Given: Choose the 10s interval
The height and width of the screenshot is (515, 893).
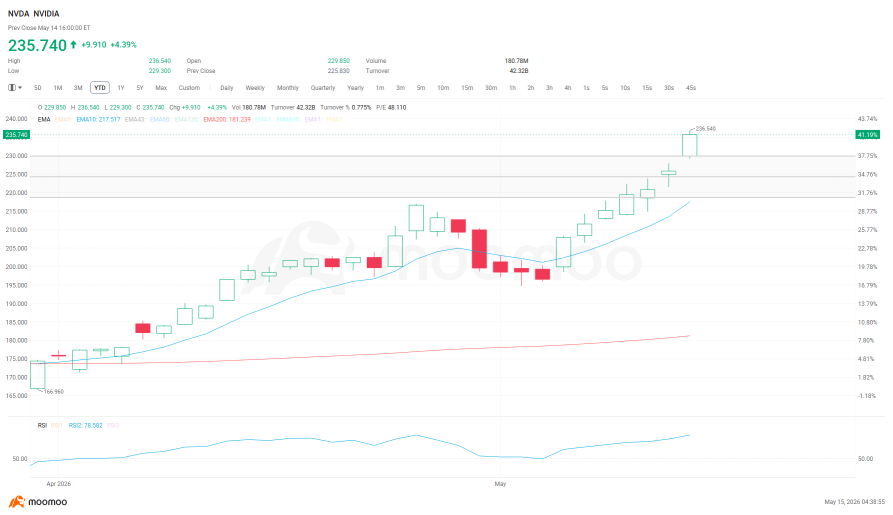Looking at the screenshot, I should pyautogui.click(x=625, y=88).
